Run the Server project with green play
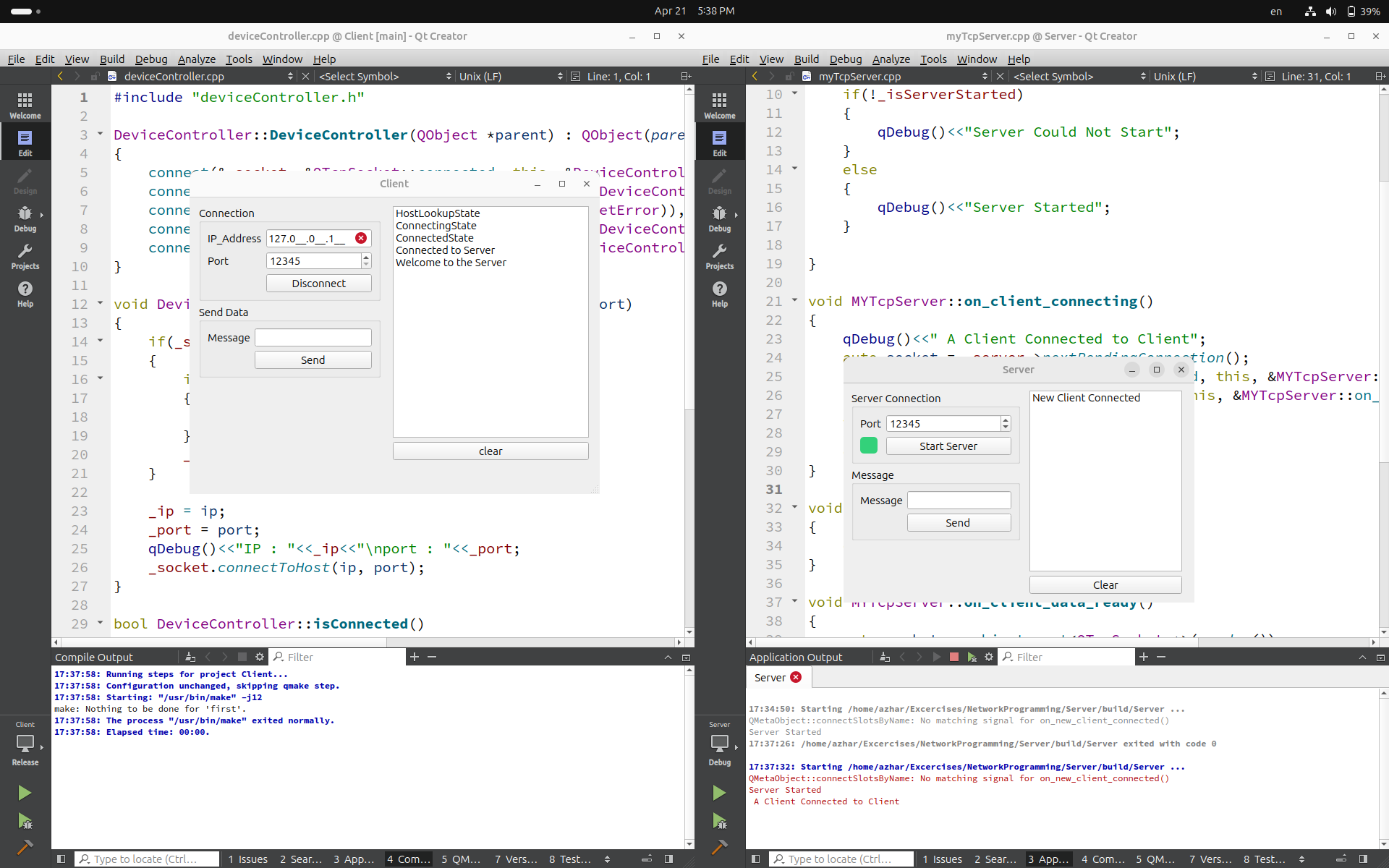This screenshot has height=868, width=1389. [x=719, y=793]
